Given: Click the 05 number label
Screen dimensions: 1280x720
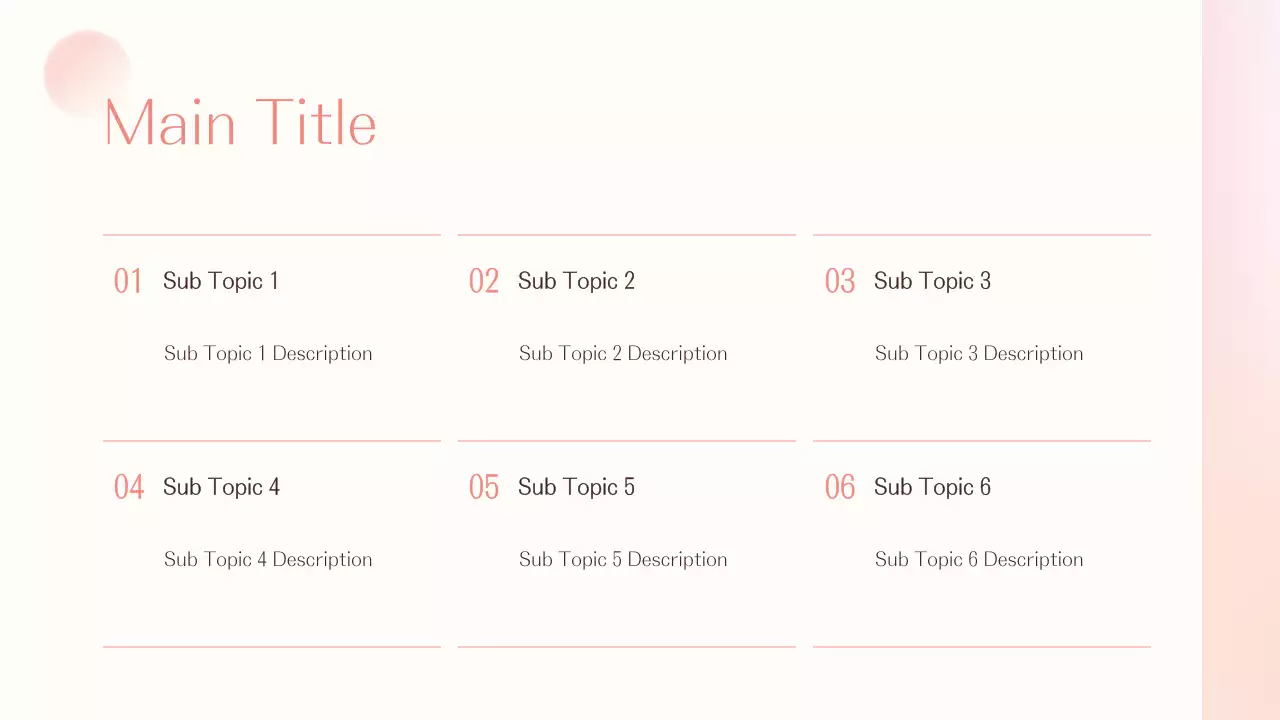Looking at the screenshot, I should [x=484, y=487].
